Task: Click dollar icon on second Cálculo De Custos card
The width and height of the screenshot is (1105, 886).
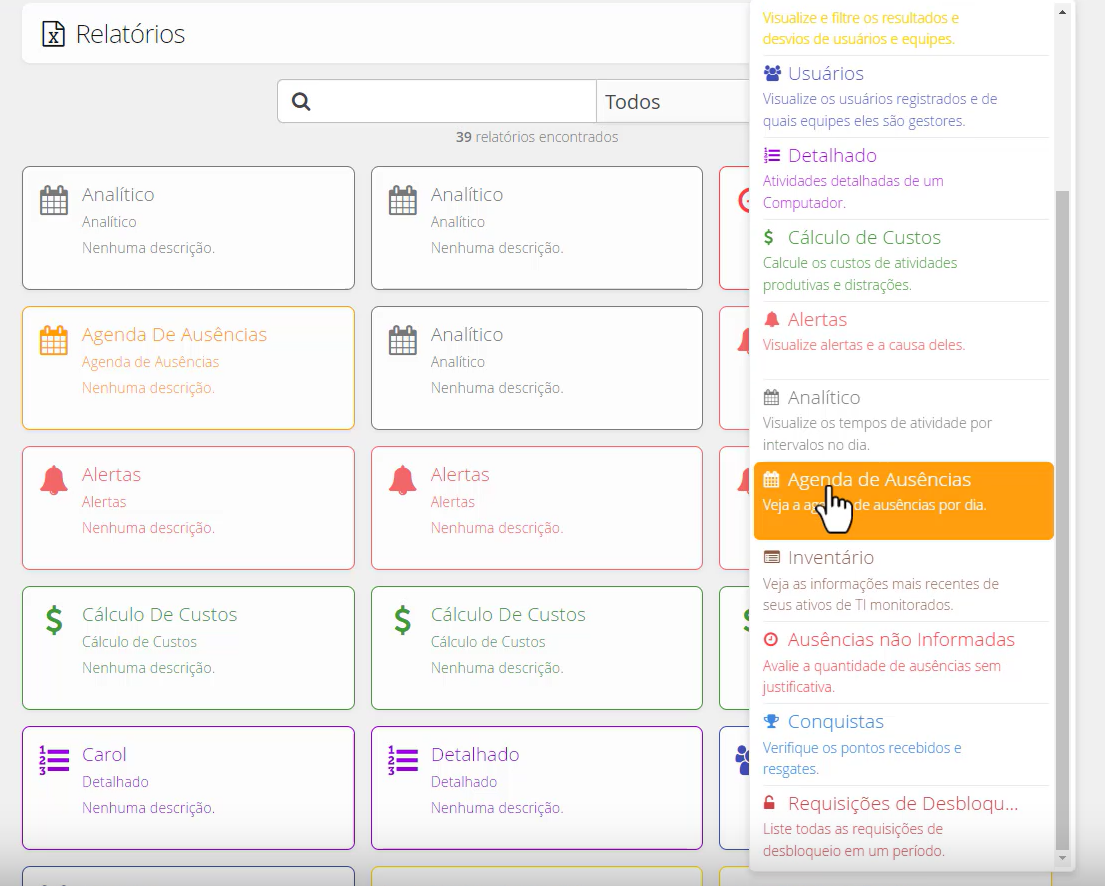Action: click(x=402, y=620)
